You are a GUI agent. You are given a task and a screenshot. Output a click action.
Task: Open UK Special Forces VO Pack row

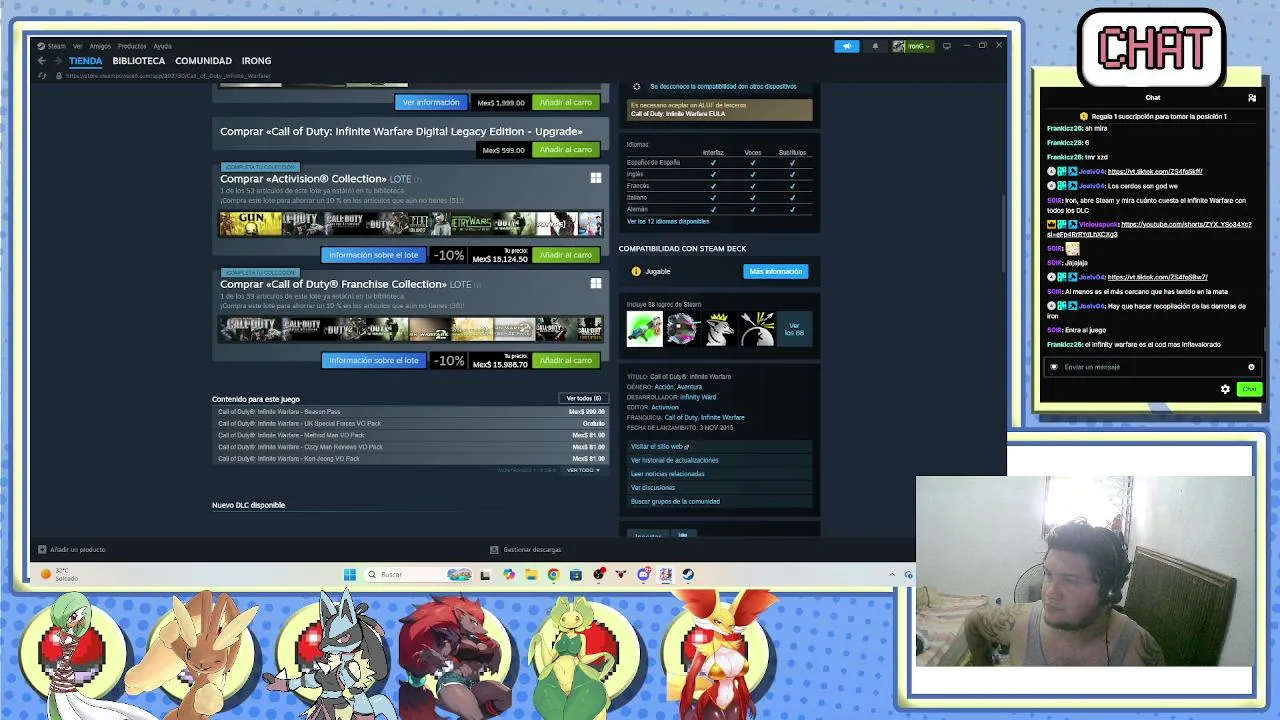[x=411, y=424]
